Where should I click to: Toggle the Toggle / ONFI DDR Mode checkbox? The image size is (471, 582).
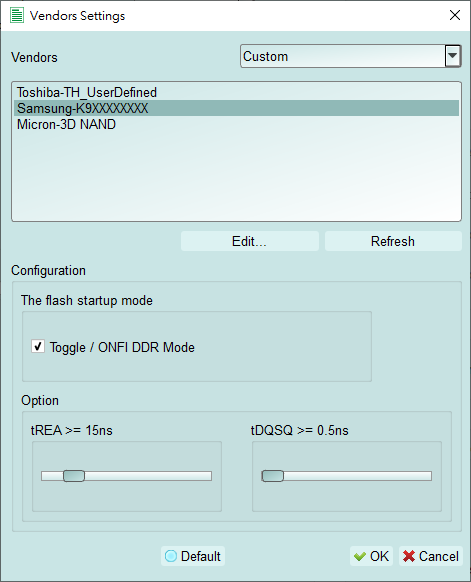(x=38, y=346)
